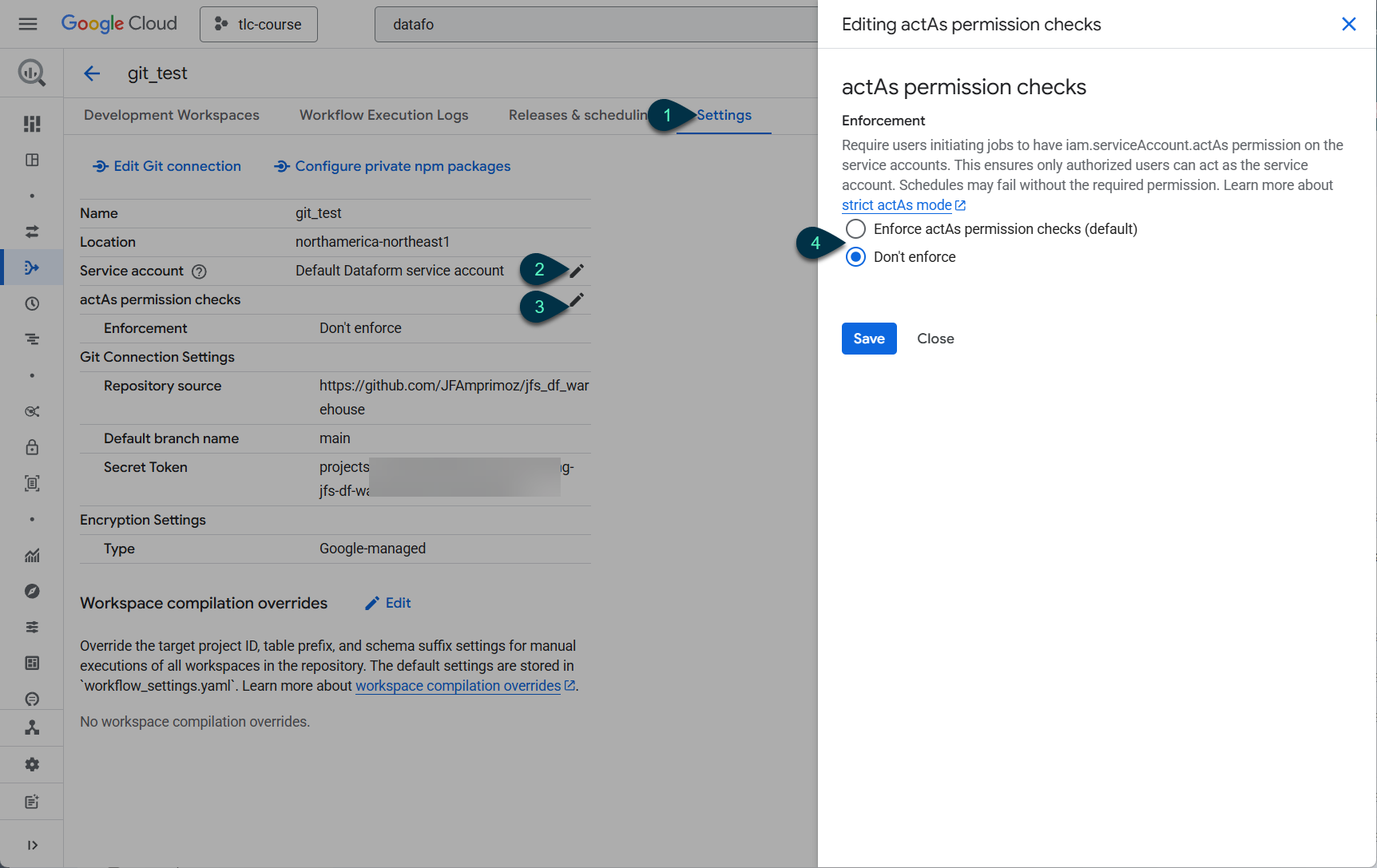Viewport: 1377px width, 868px height.
Task: Go back using the arrow beside git_test
Action: 92,73
